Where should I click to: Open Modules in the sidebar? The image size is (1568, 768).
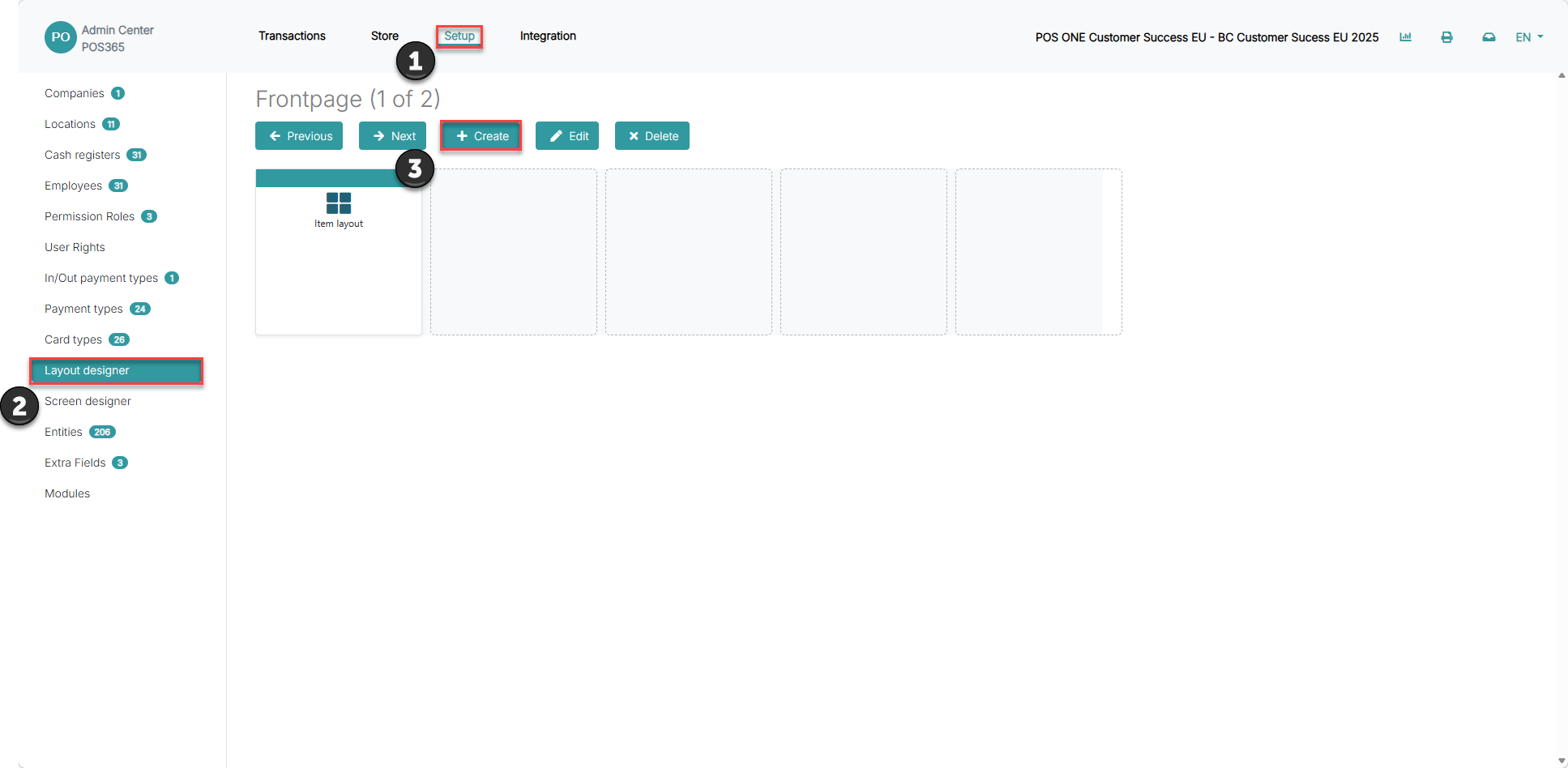click(x=67, y=493)
